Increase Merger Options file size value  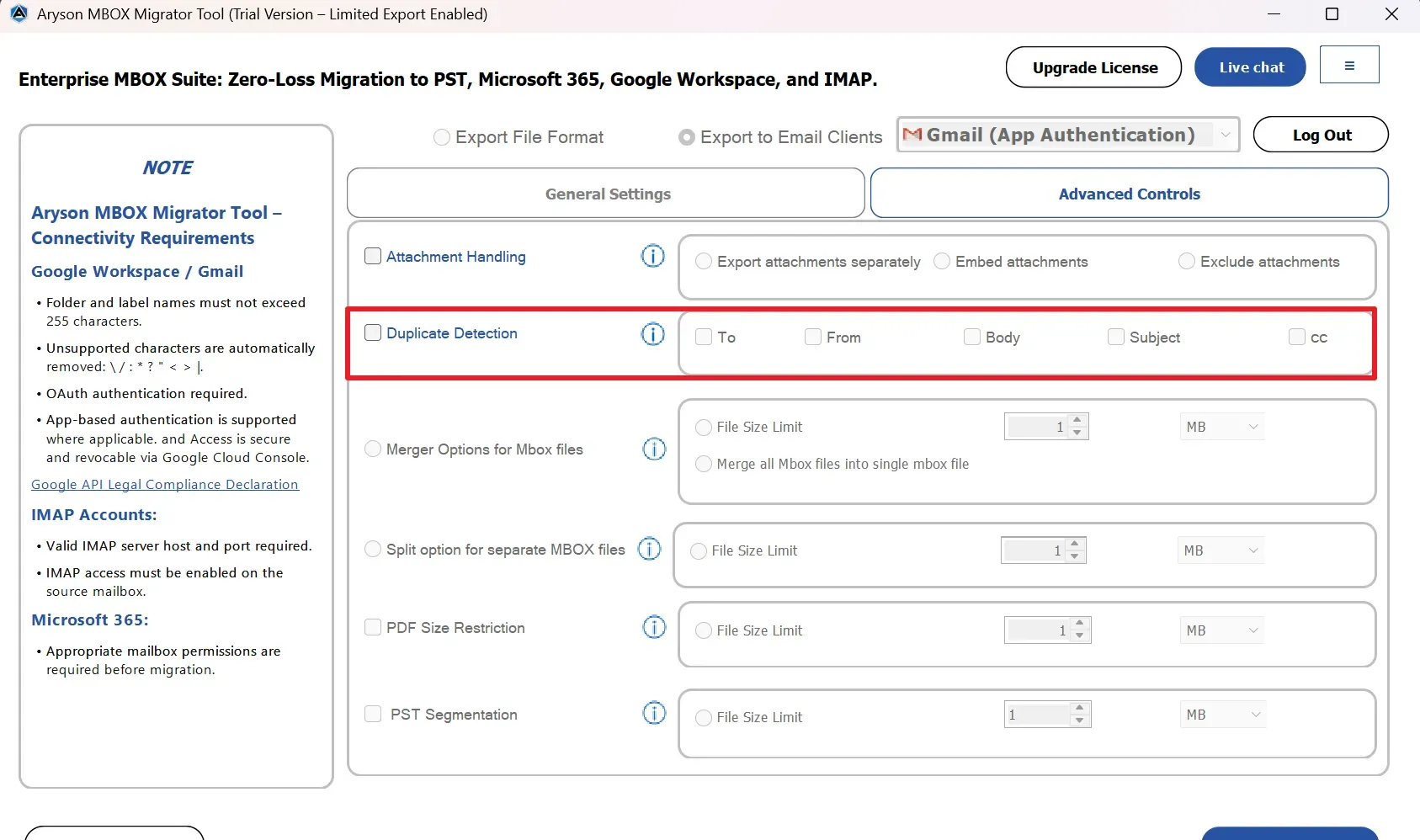[x=1077, y=420]
